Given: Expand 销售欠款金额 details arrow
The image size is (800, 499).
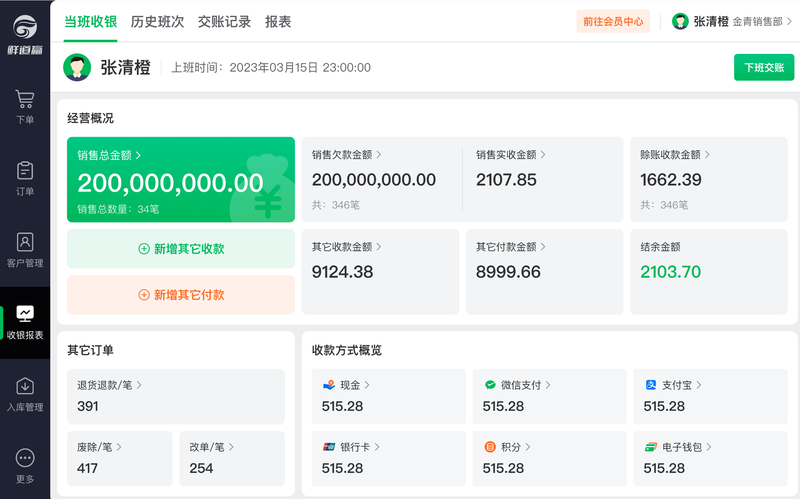Looking at the screenshot, I should pos(379,155).
